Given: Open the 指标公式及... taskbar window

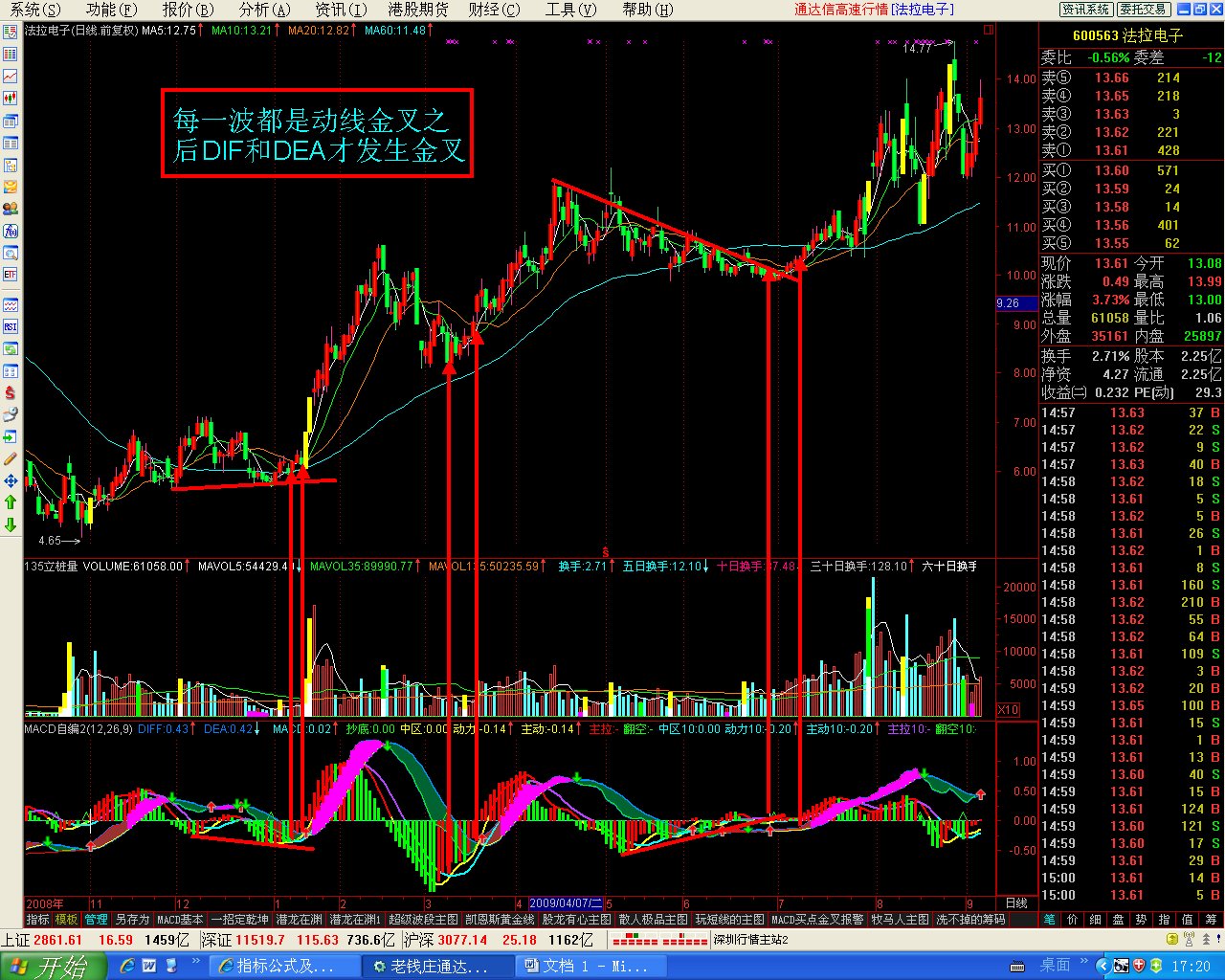Looking at the screenshot, I should [x=284, y=967].
